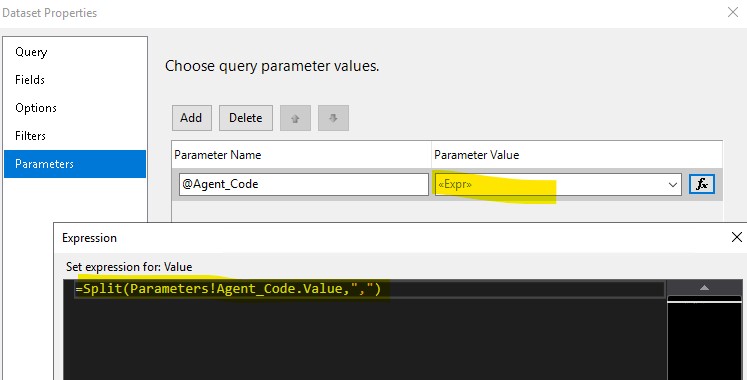Close the Dataset Properties window
The width and height of the screenshot is (747, 380).
[x=733, y=12]
